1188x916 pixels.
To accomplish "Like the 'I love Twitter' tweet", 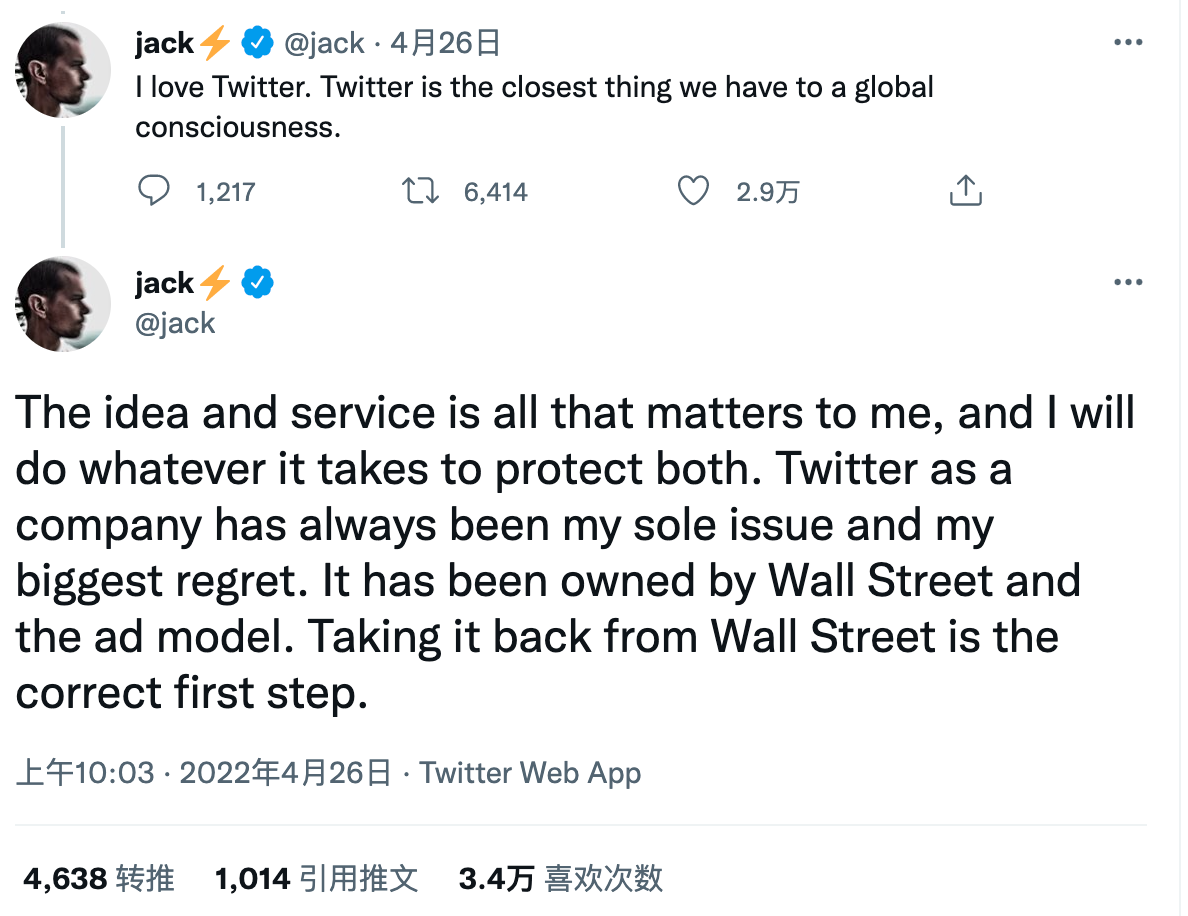I will 693,190.
